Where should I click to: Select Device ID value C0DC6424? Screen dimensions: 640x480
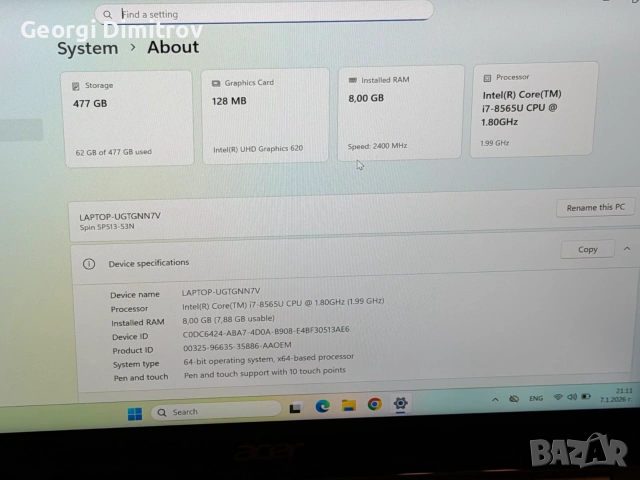(266, 332)
